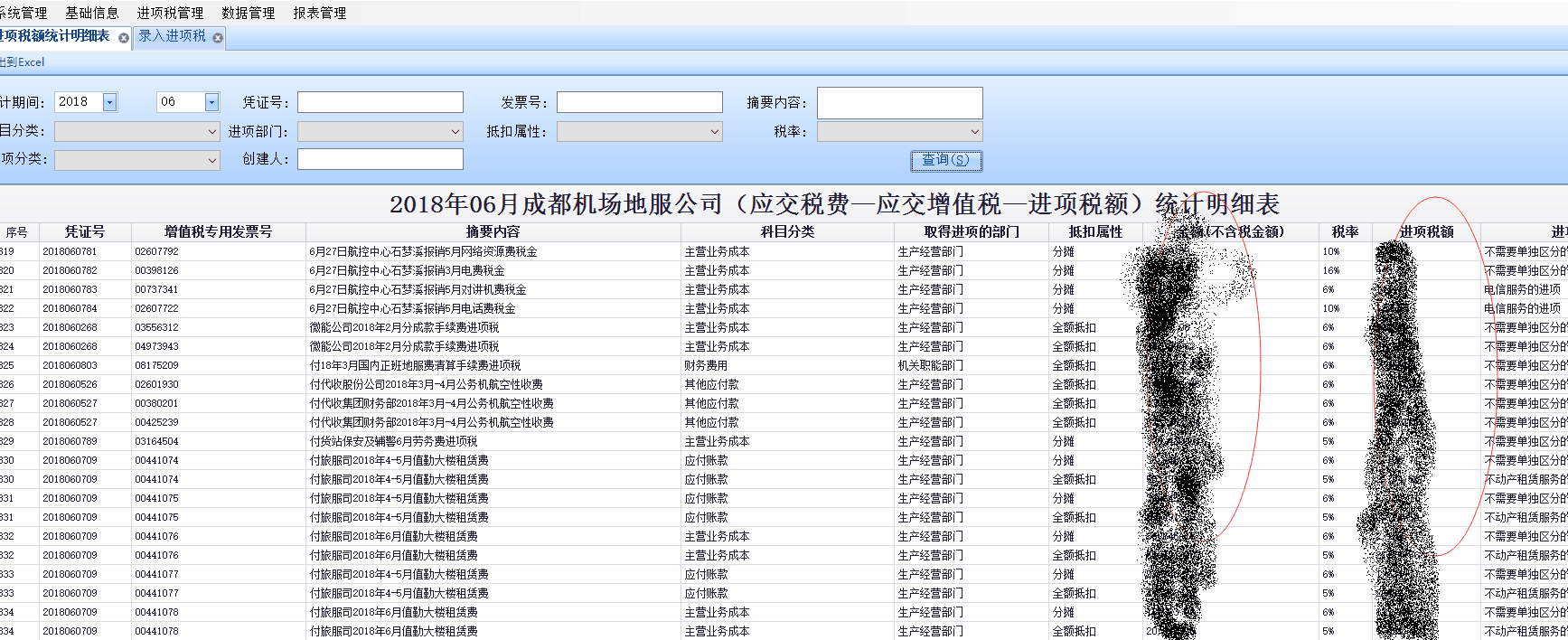
Task: Click the 查询(S) button
Action: tap(945, 160)
